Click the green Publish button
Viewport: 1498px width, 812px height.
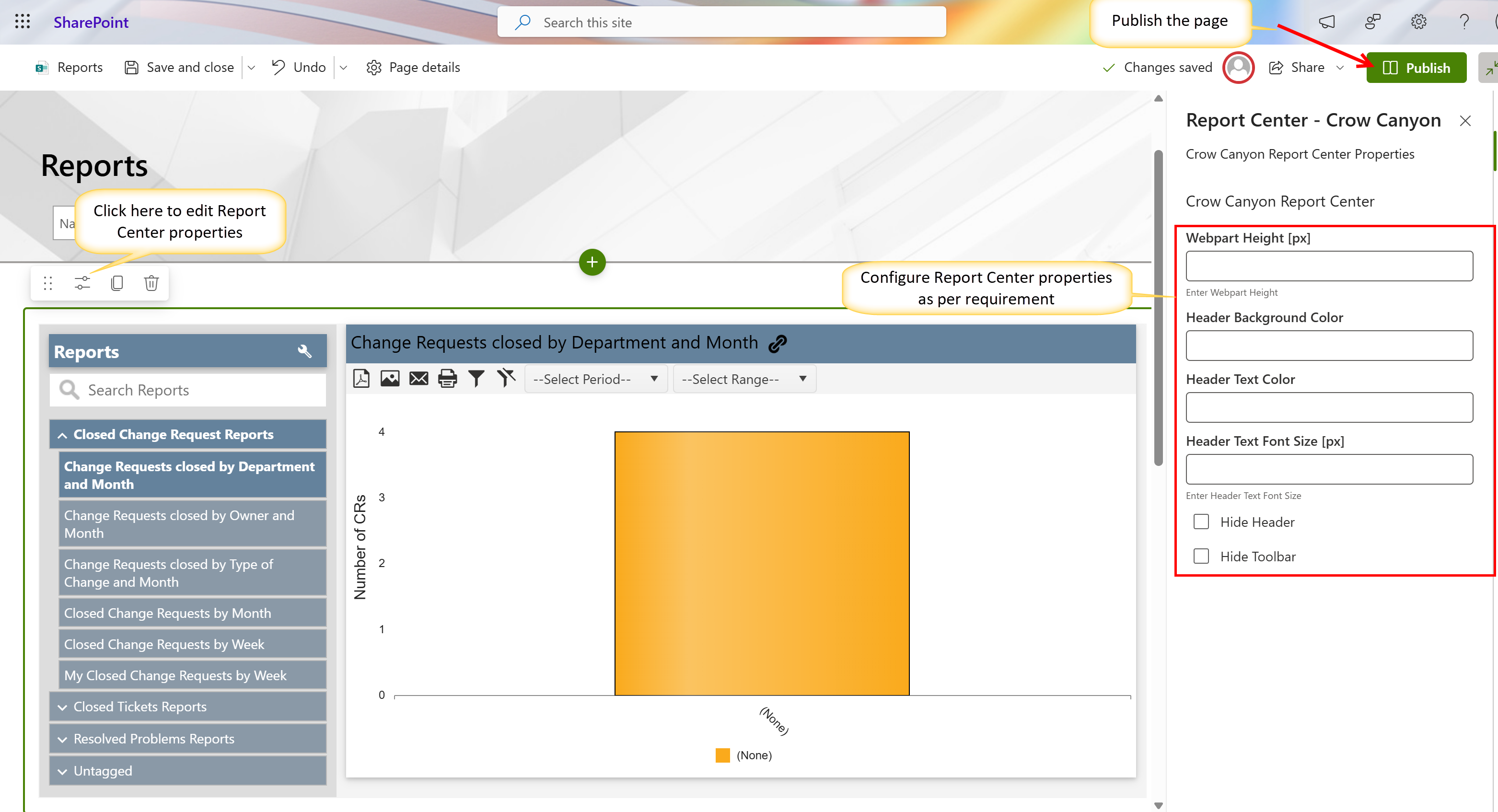pyautogui.click(x=1416, y=68)
